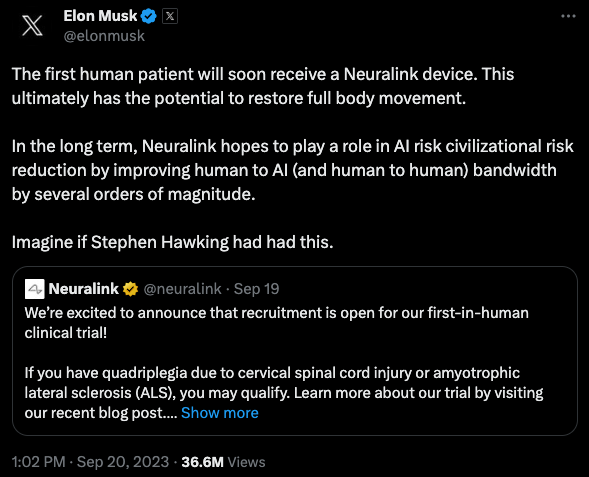Viewport: 589px width, 477px height.
Task: Click the 'Imagine if Stephen Hawking' line
Action: click(x=172, y=242)
